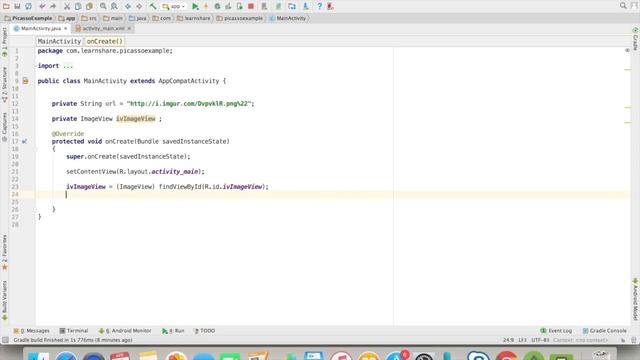Click the Paste clipboard icon
The image size is (640, 360).
click(89, 6)
